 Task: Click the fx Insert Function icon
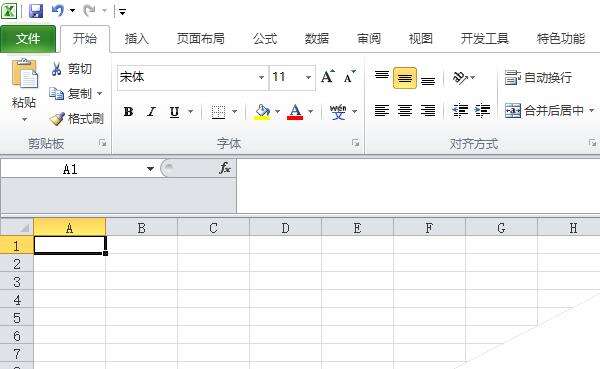pos(225,168)
